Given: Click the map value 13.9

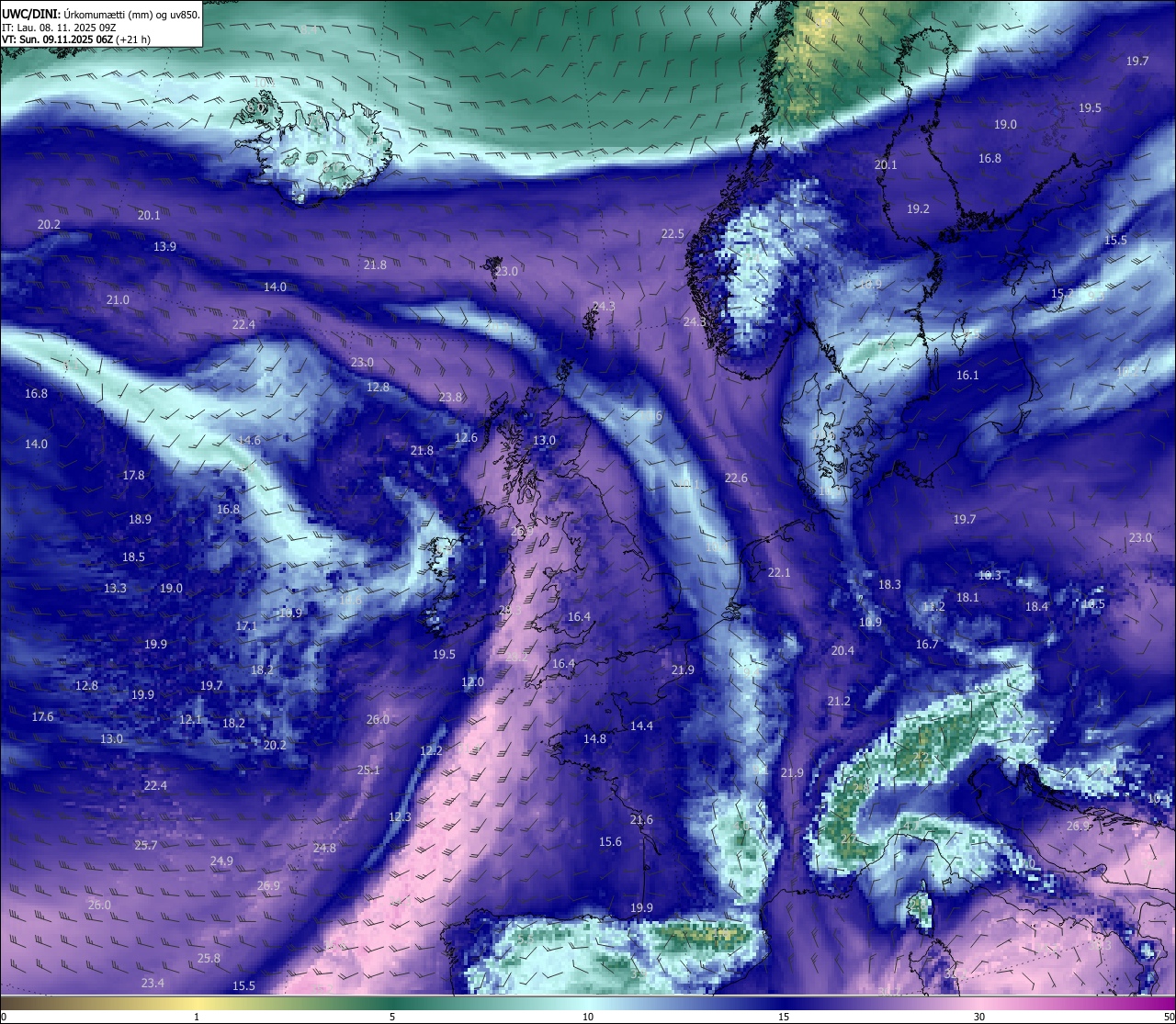Looking at the screenshot, I should (164, 246).
